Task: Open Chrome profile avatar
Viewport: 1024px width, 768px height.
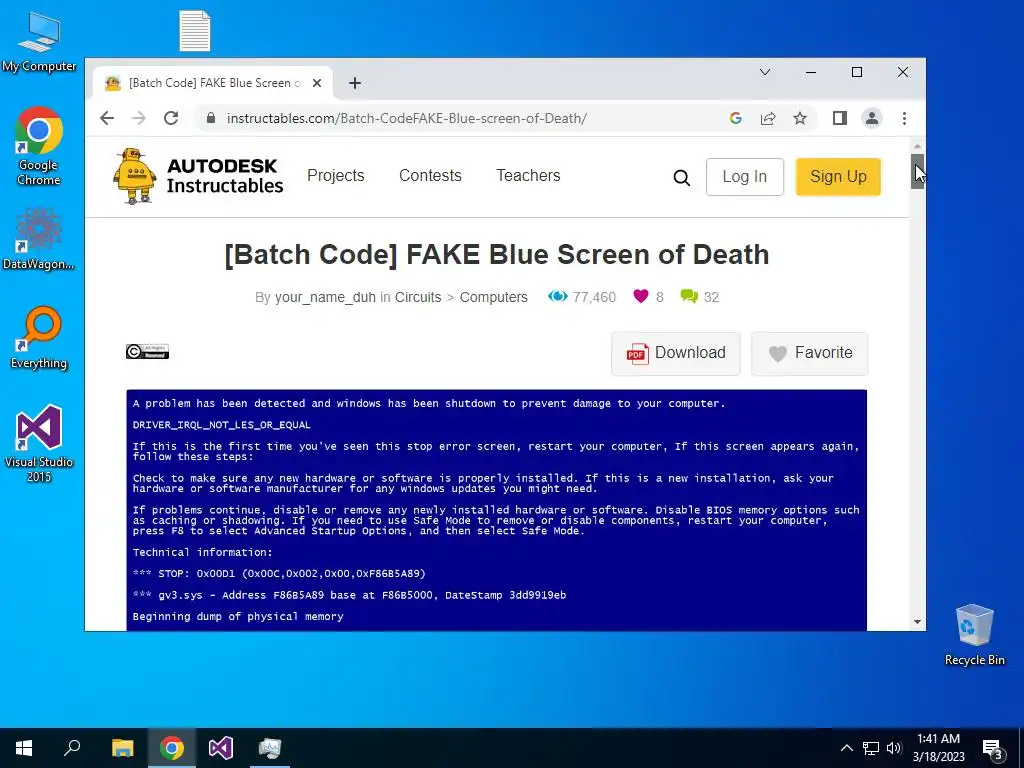Action: [x=872, y=118]
